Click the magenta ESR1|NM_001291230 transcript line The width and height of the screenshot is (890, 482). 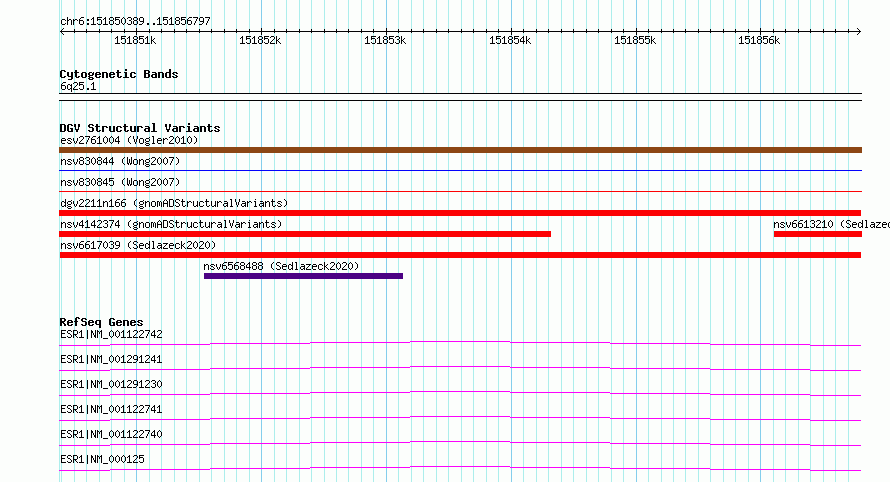pyautogui.click(x=460, y=393)
